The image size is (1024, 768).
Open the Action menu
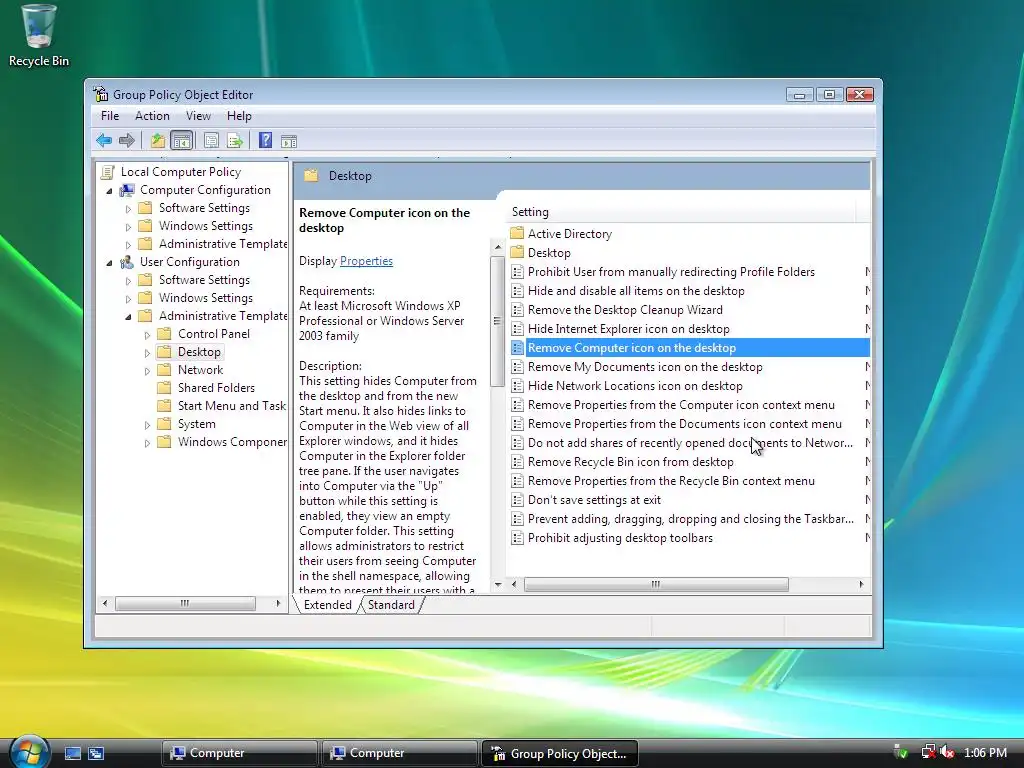click(152, 116)
